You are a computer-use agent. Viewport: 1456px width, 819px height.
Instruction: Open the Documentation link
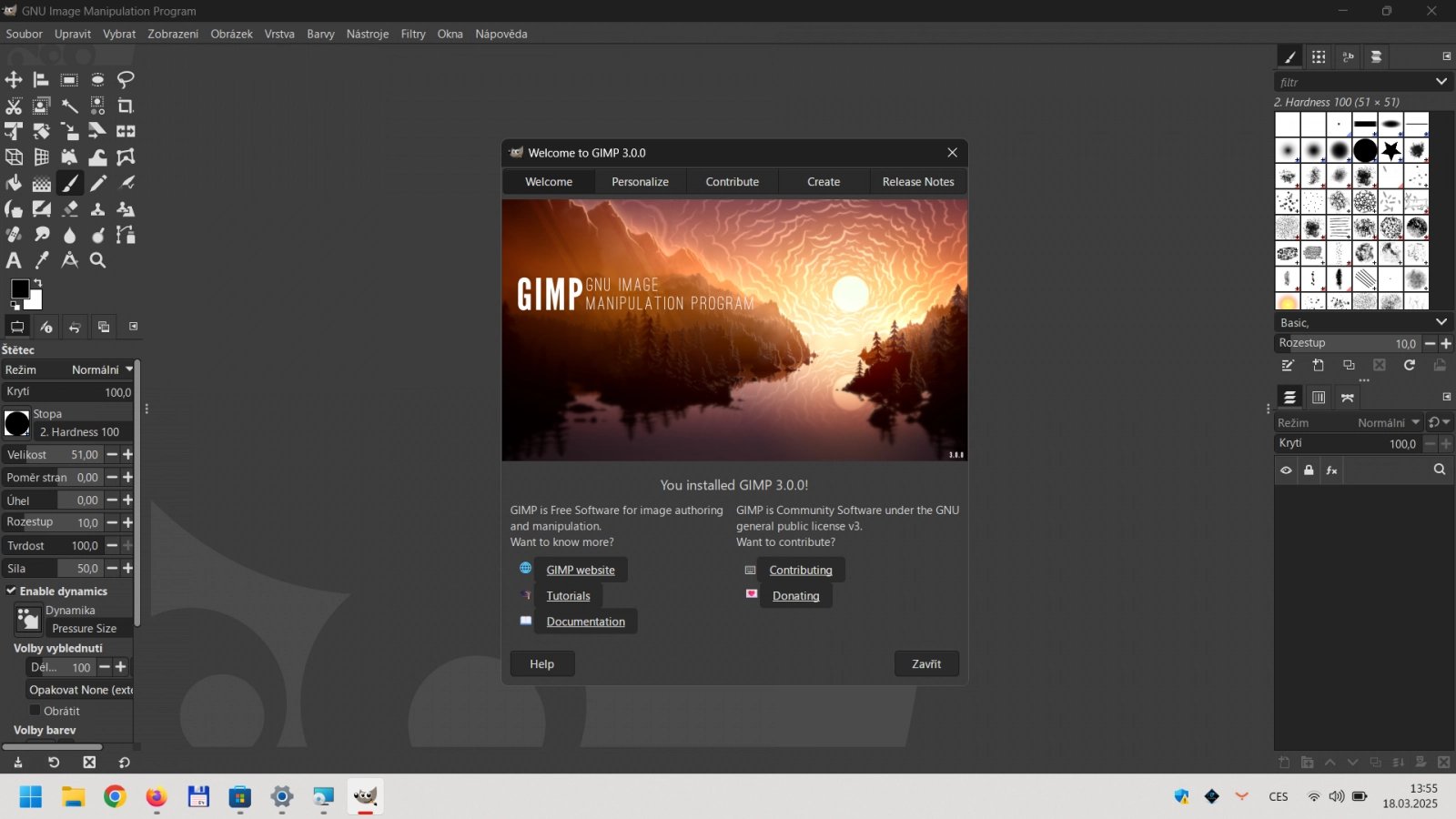coord(586,622)
